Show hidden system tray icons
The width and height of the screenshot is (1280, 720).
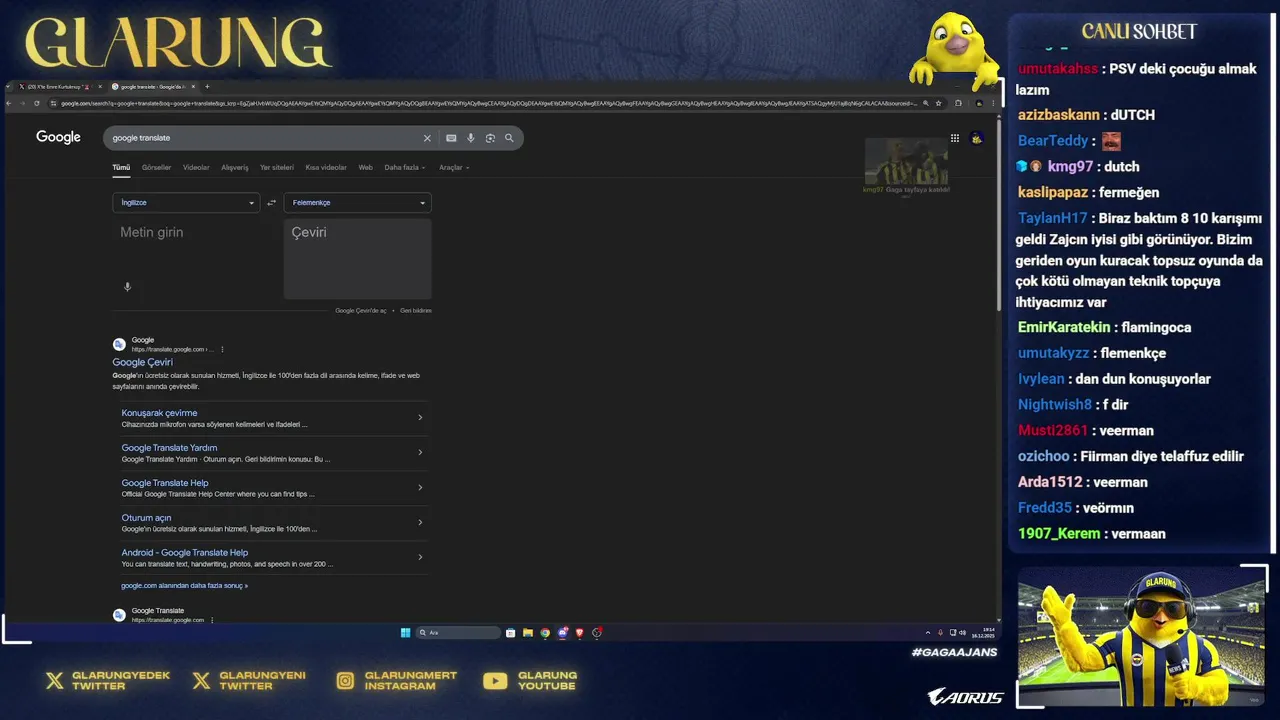click(928, 632)
